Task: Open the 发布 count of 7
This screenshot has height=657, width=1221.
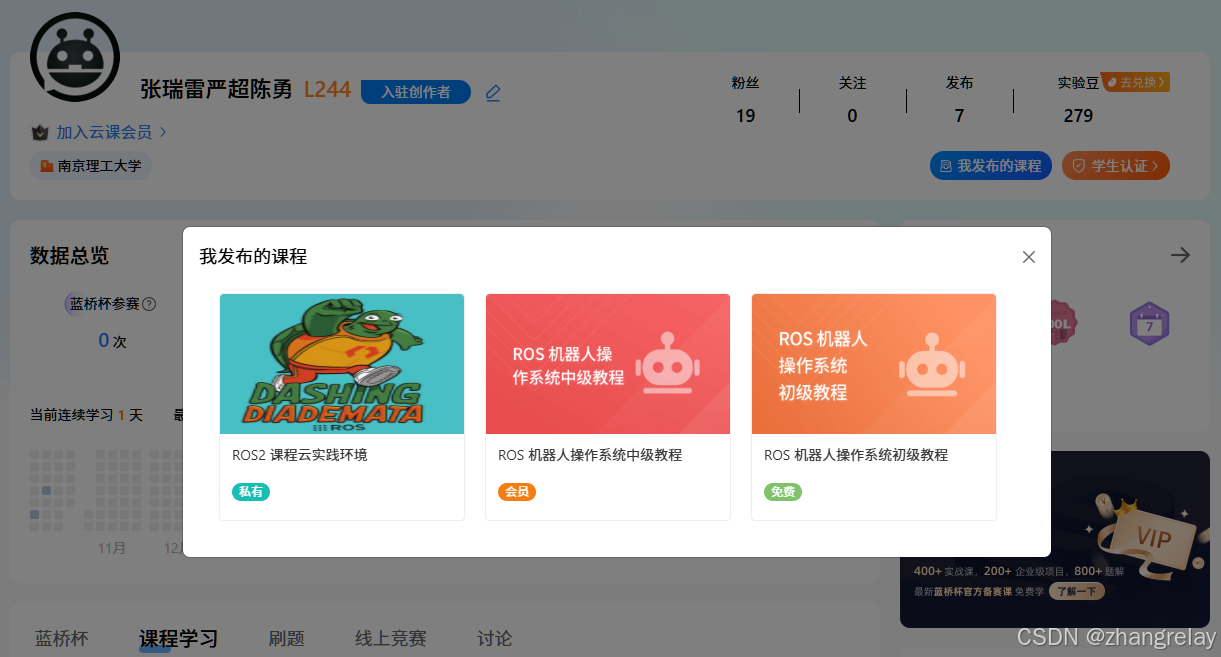Action: click(959, 115)
